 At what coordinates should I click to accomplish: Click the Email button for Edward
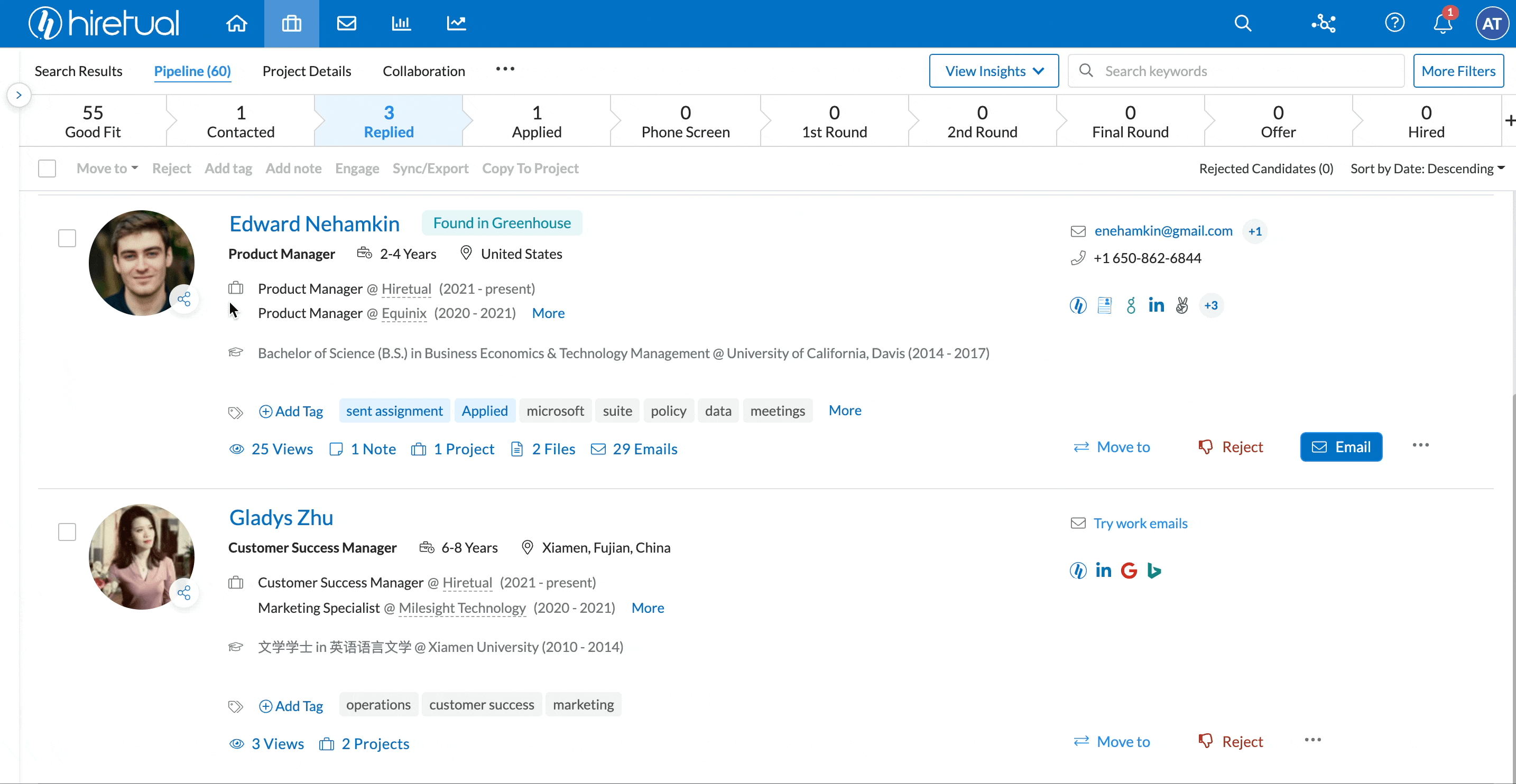1341,447
